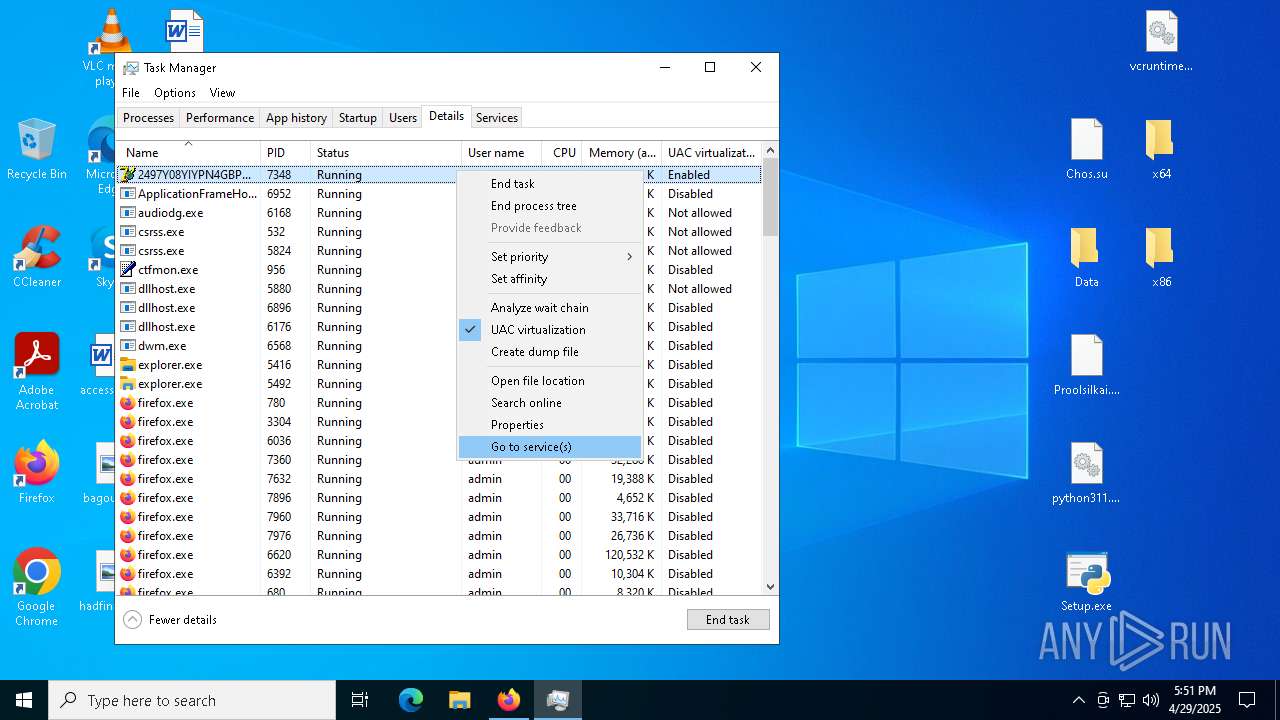The height and width of the screenshot is (720, 1280).
Task: Click the End task button
Action: [x=728, y=620]
